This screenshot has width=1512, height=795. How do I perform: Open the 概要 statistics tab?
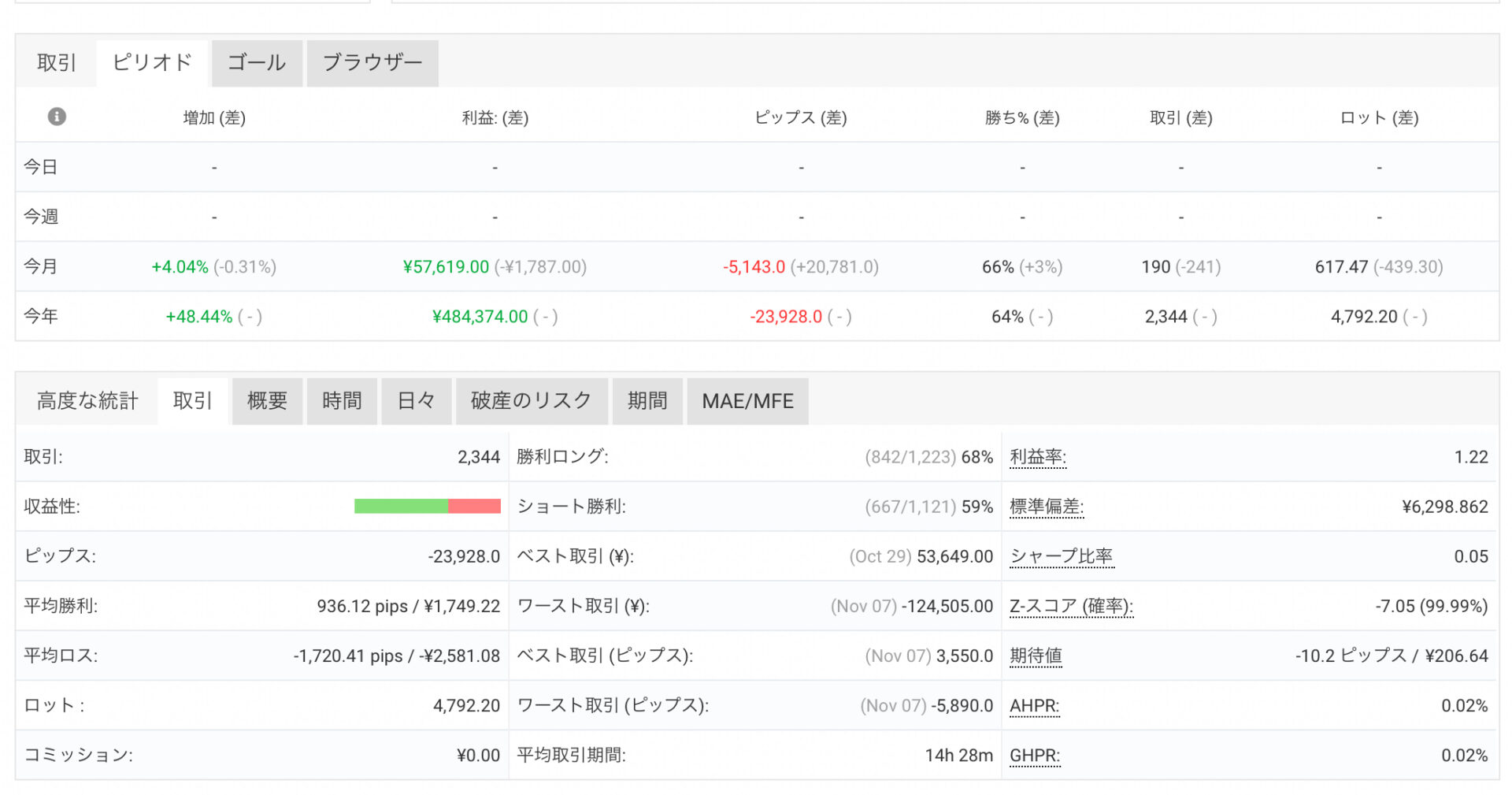click(267, 401)
